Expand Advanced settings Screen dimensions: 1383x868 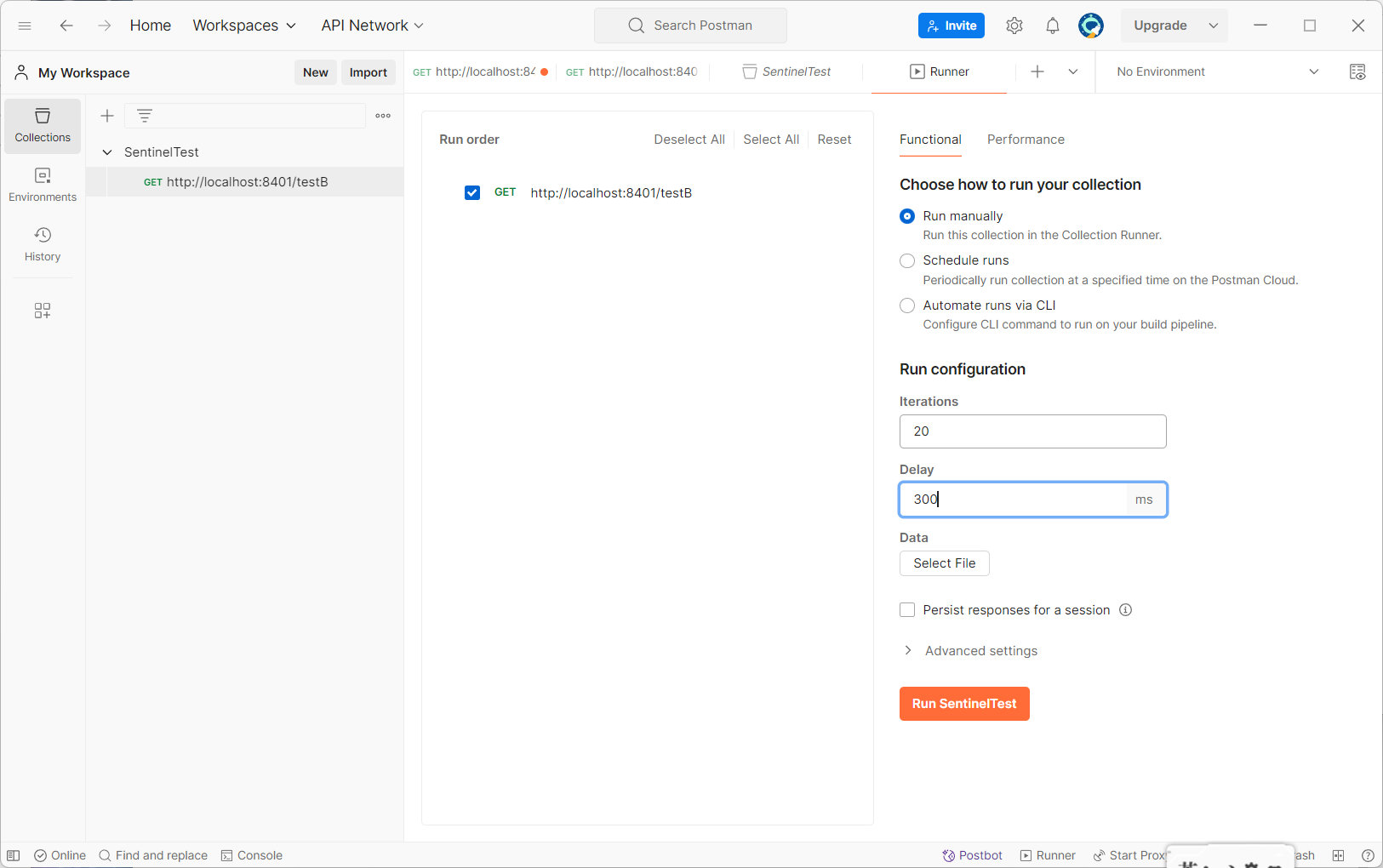[x=969, y=651]
